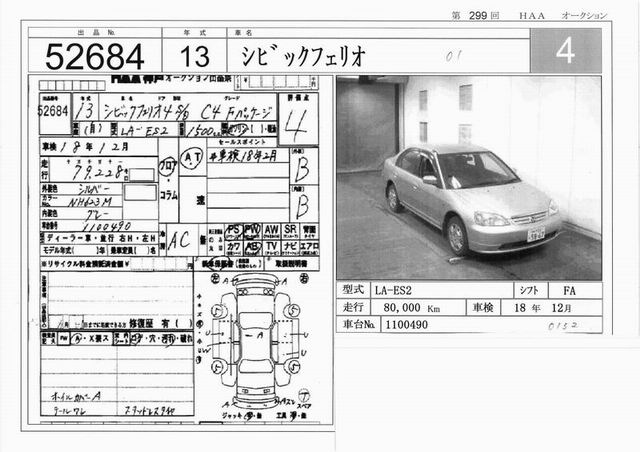Click the 背面タイヤ option box
The height and width of the screenshot is (452, 640).
(309, 232)
